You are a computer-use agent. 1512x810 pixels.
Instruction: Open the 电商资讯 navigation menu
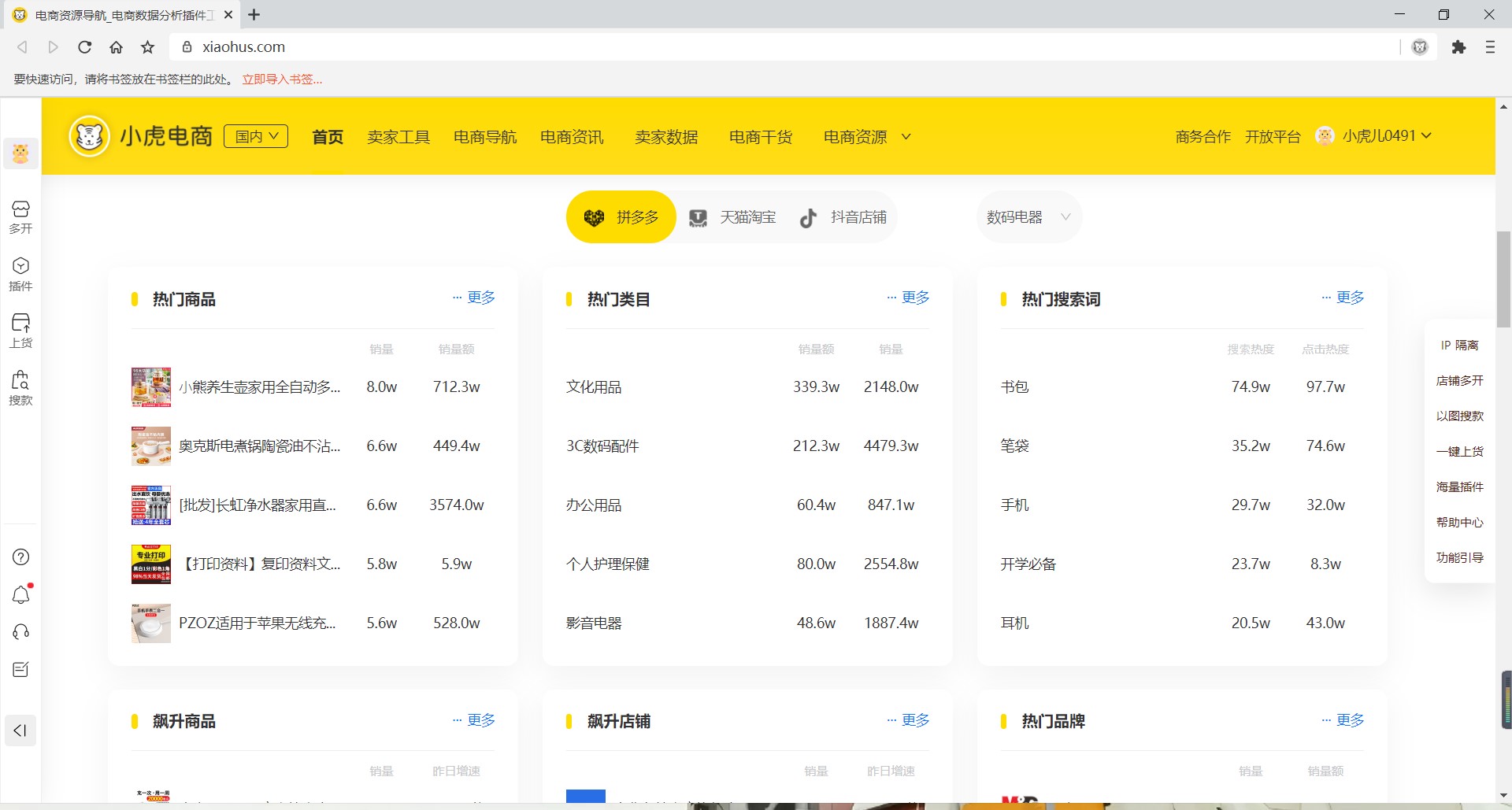click(571, 136)
